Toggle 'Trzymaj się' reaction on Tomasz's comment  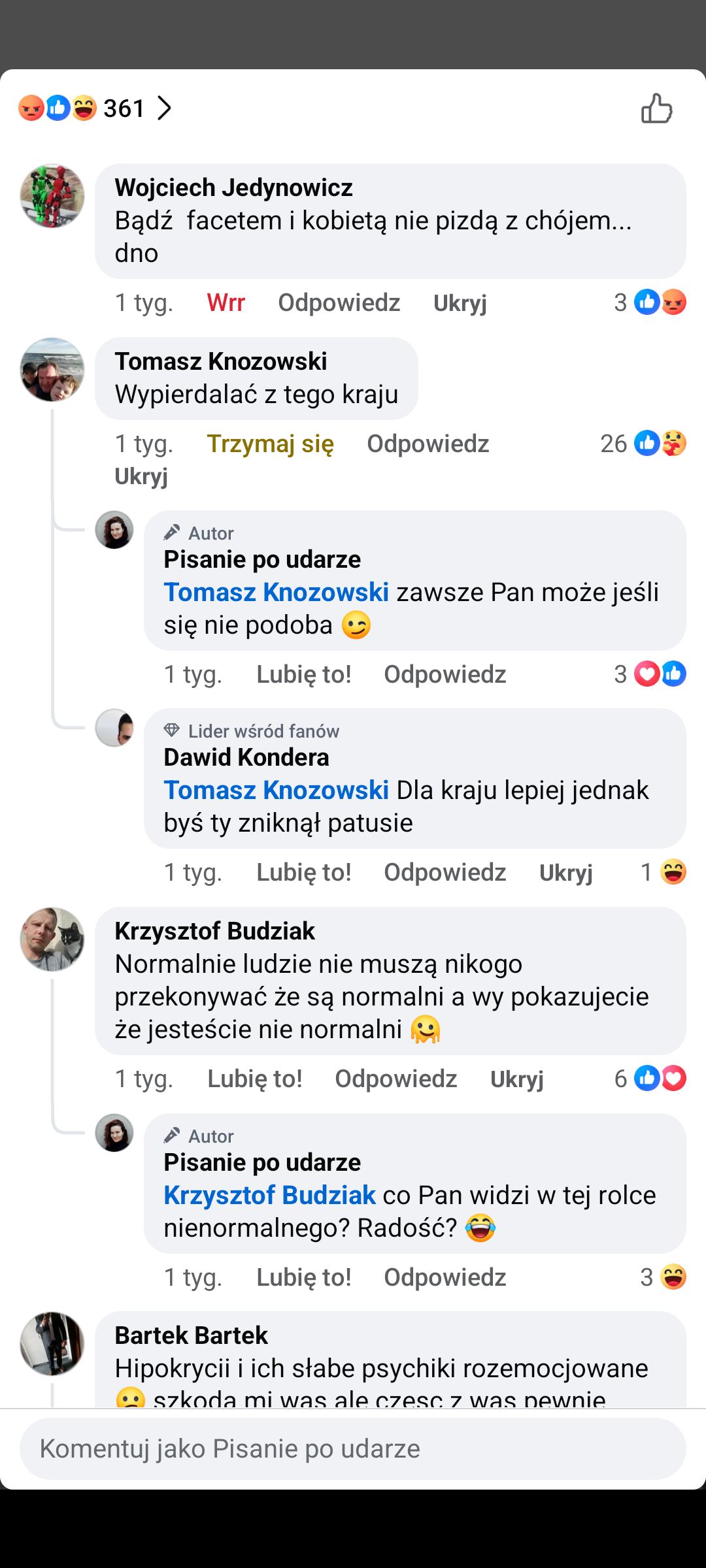[270, 444]
